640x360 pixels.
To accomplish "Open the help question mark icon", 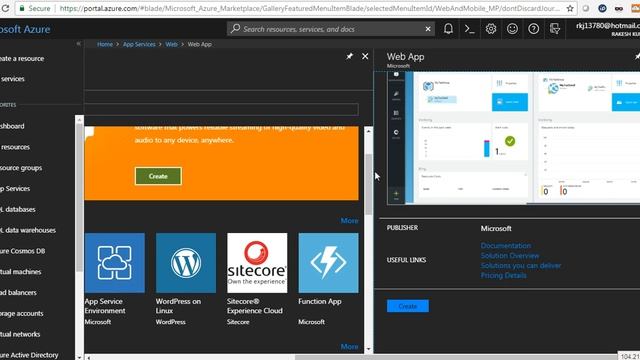I will tap(533, 29).
